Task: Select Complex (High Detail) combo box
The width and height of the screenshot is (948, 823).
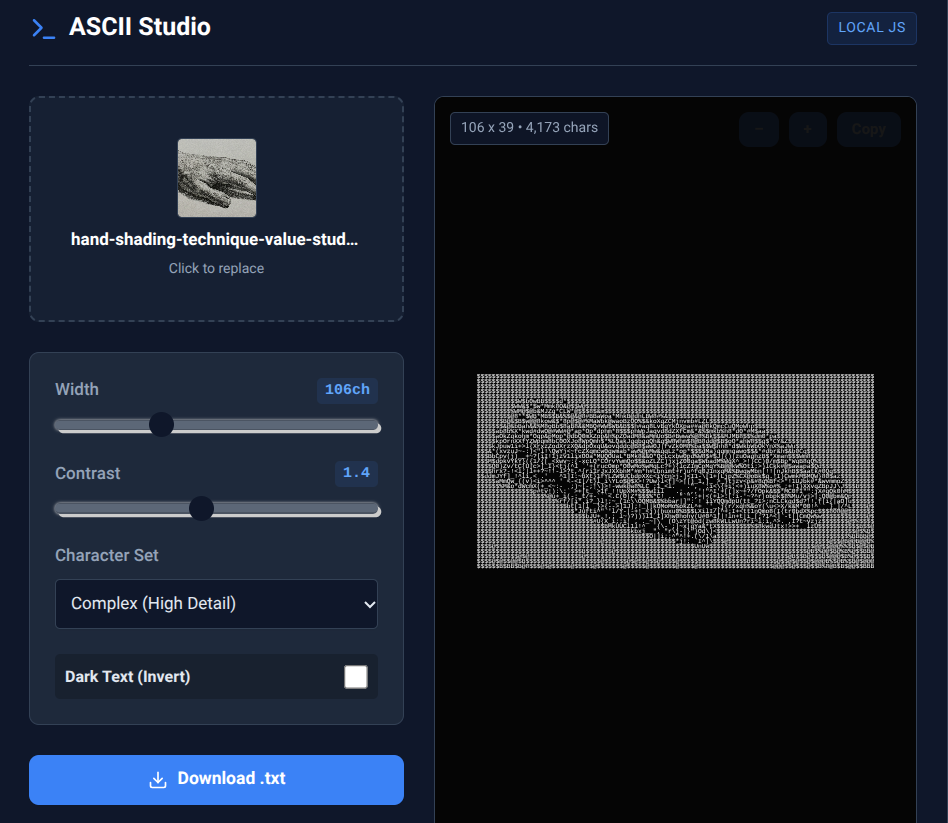Action: (x=216, y=604)
